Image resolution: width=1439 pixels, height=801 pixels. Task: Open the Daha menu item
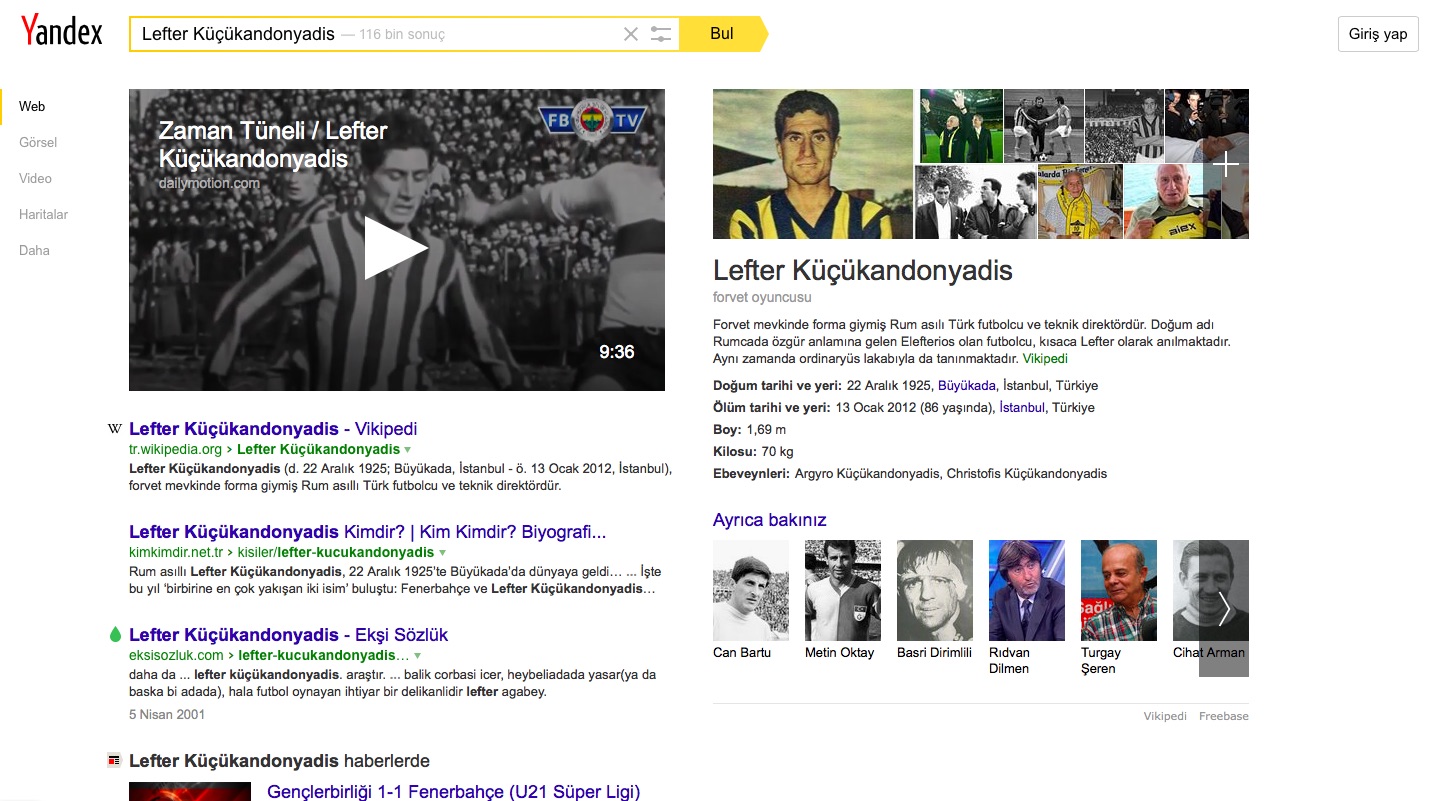pos(34,250)
